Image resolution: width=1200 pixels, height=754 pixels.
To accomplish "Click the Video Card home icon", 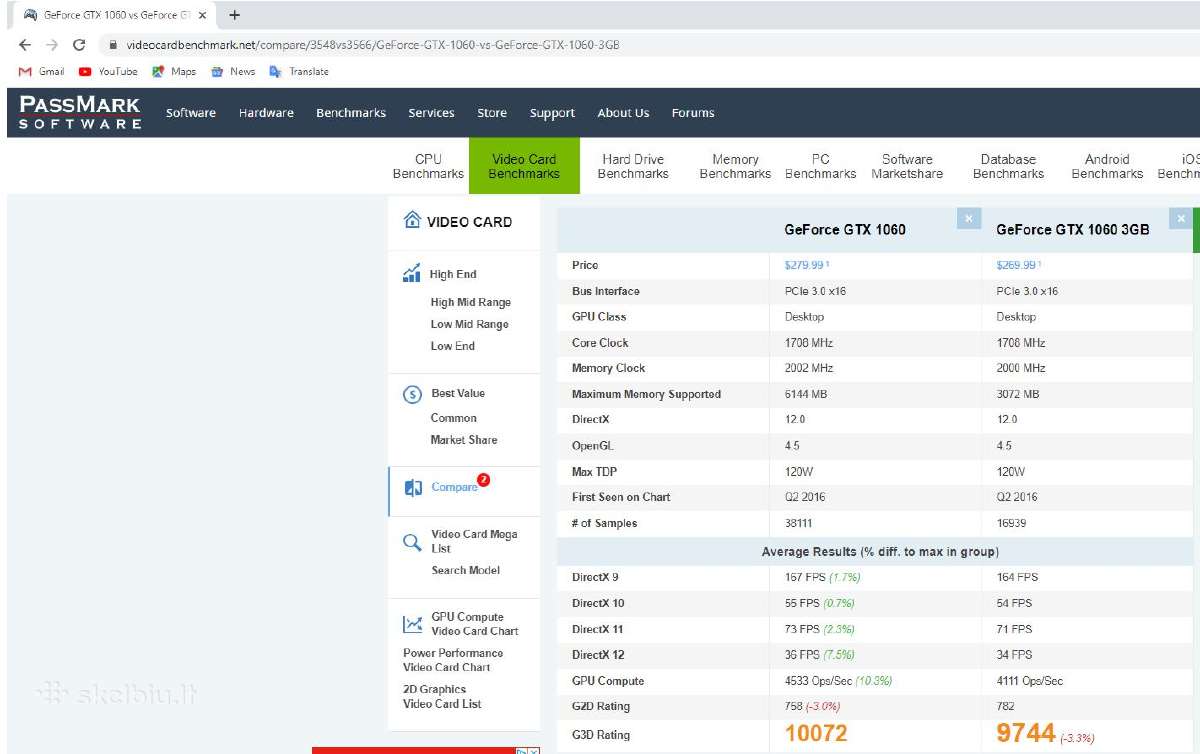I will 412,221.
